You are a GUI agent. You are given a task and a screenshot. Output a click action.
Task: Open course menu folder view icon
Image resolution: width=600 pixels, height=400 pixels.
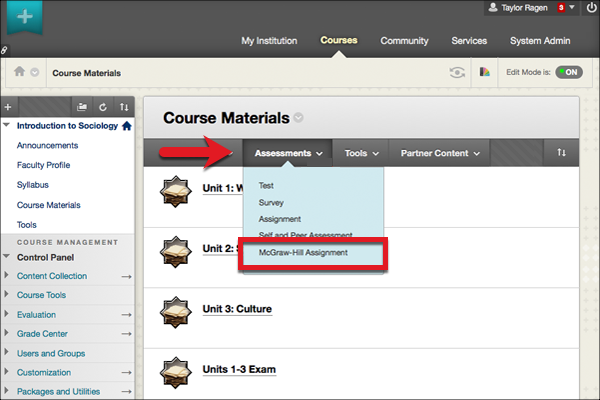coord(83,106)
